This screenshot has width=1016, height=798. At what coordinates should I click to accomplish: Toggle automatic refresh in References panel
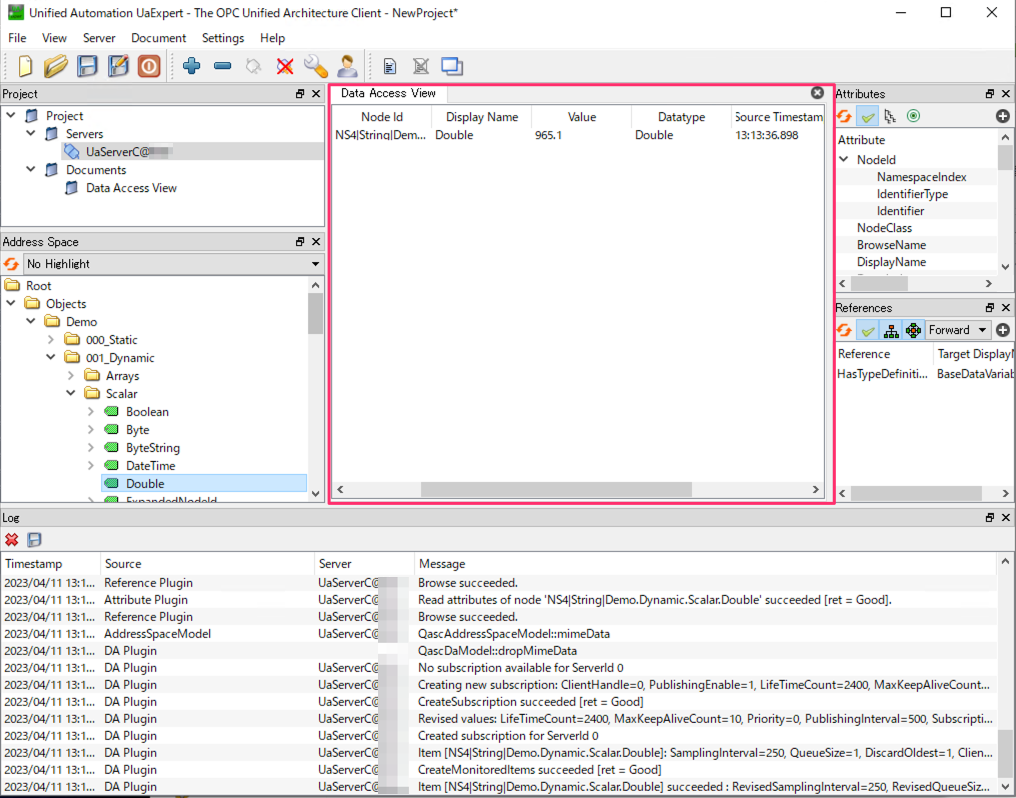[x=867, y=330]
